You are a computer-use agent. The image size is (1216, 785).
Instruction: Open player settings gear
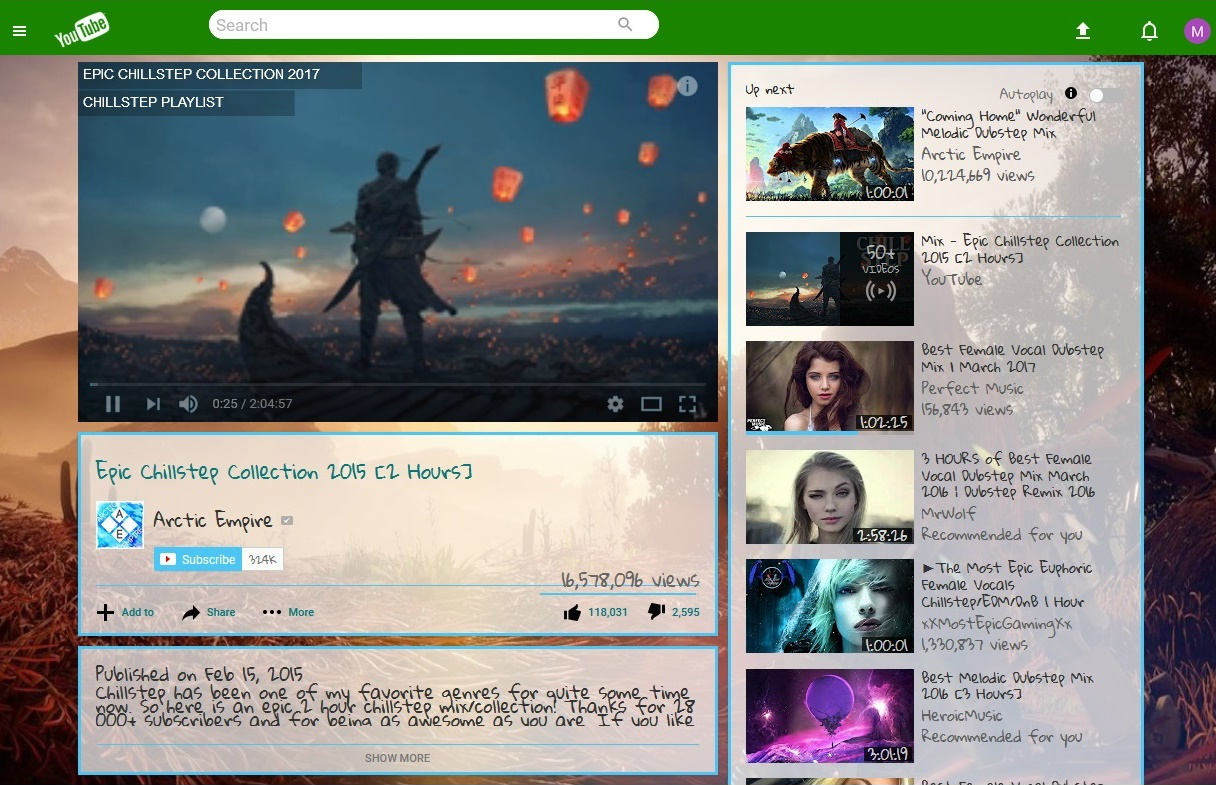click(615, 404)
